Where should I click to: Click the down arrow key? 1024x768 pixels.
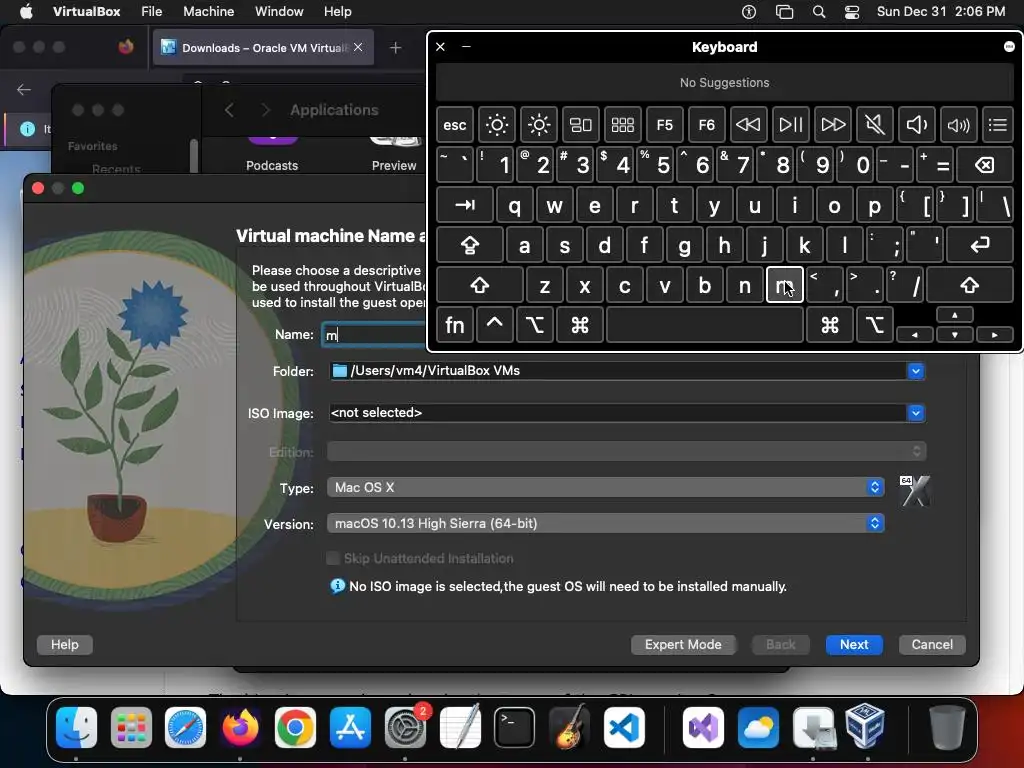(955, 334)
